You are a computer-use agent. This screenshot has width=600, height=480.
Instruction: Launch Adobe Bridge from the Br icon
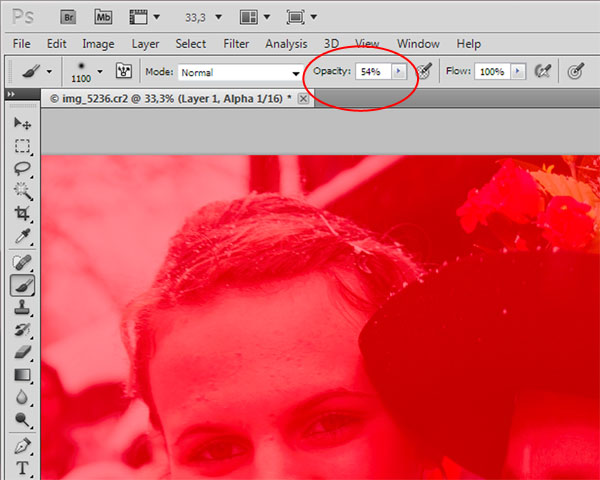click(68, 17)
